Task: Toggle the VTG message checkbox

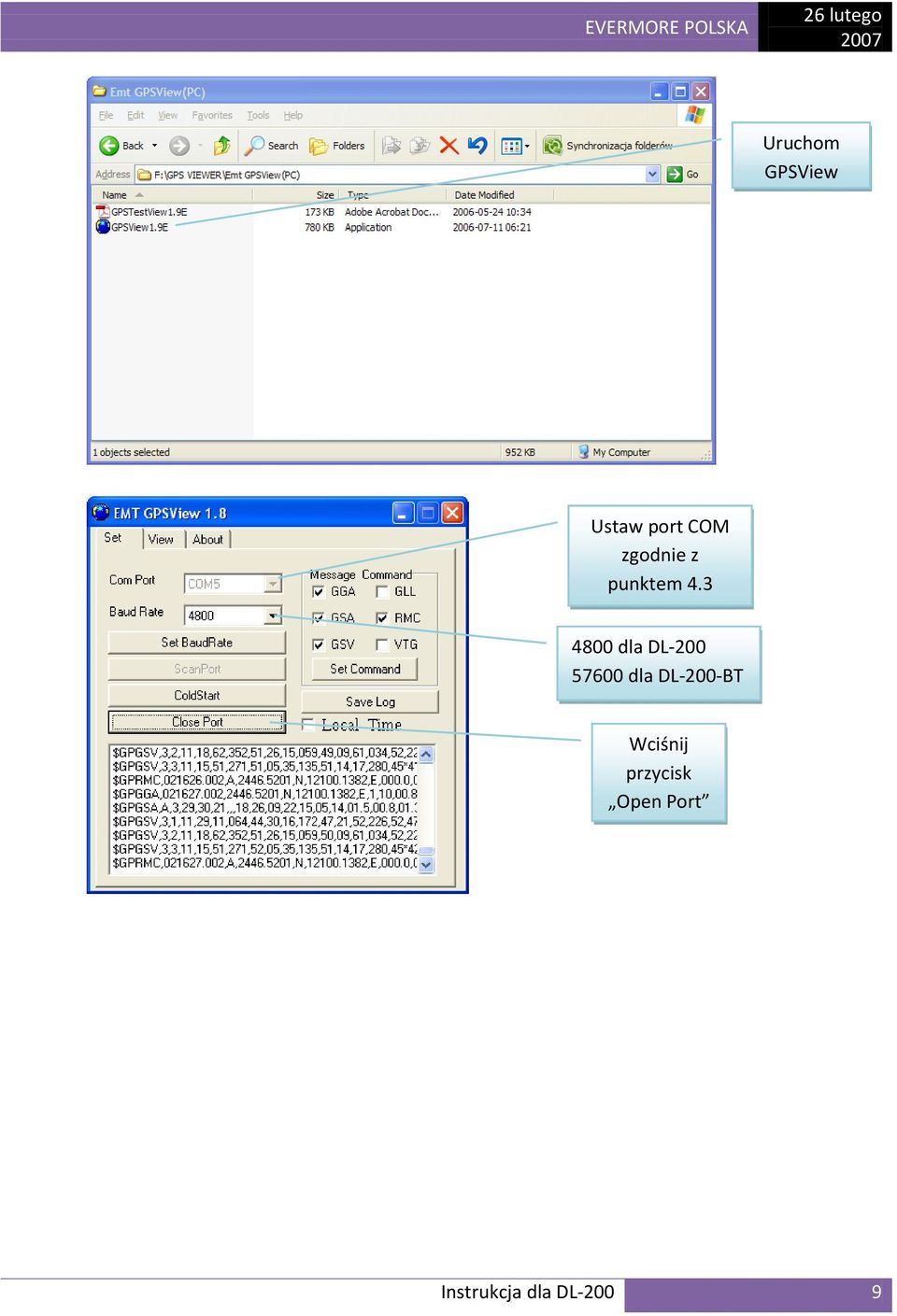Action: click(381, 644)
